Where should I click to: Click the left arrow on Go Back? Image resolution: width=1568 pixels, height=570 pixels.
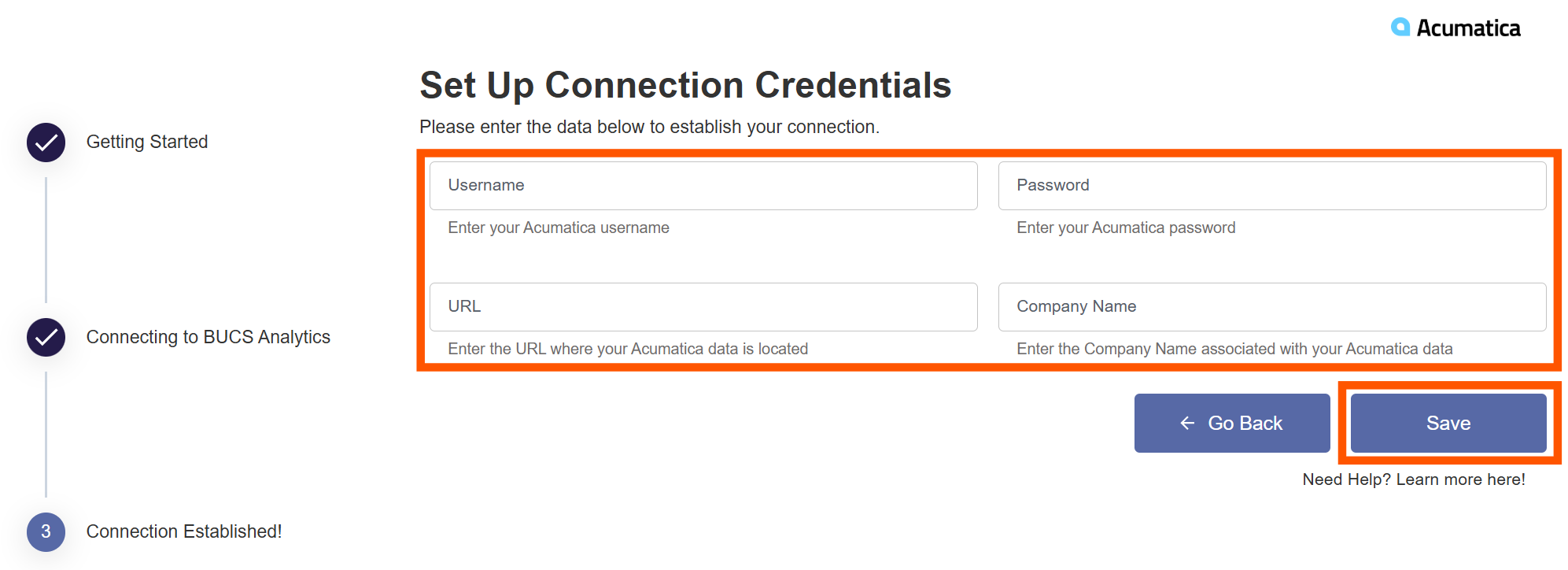(1187, 424)
